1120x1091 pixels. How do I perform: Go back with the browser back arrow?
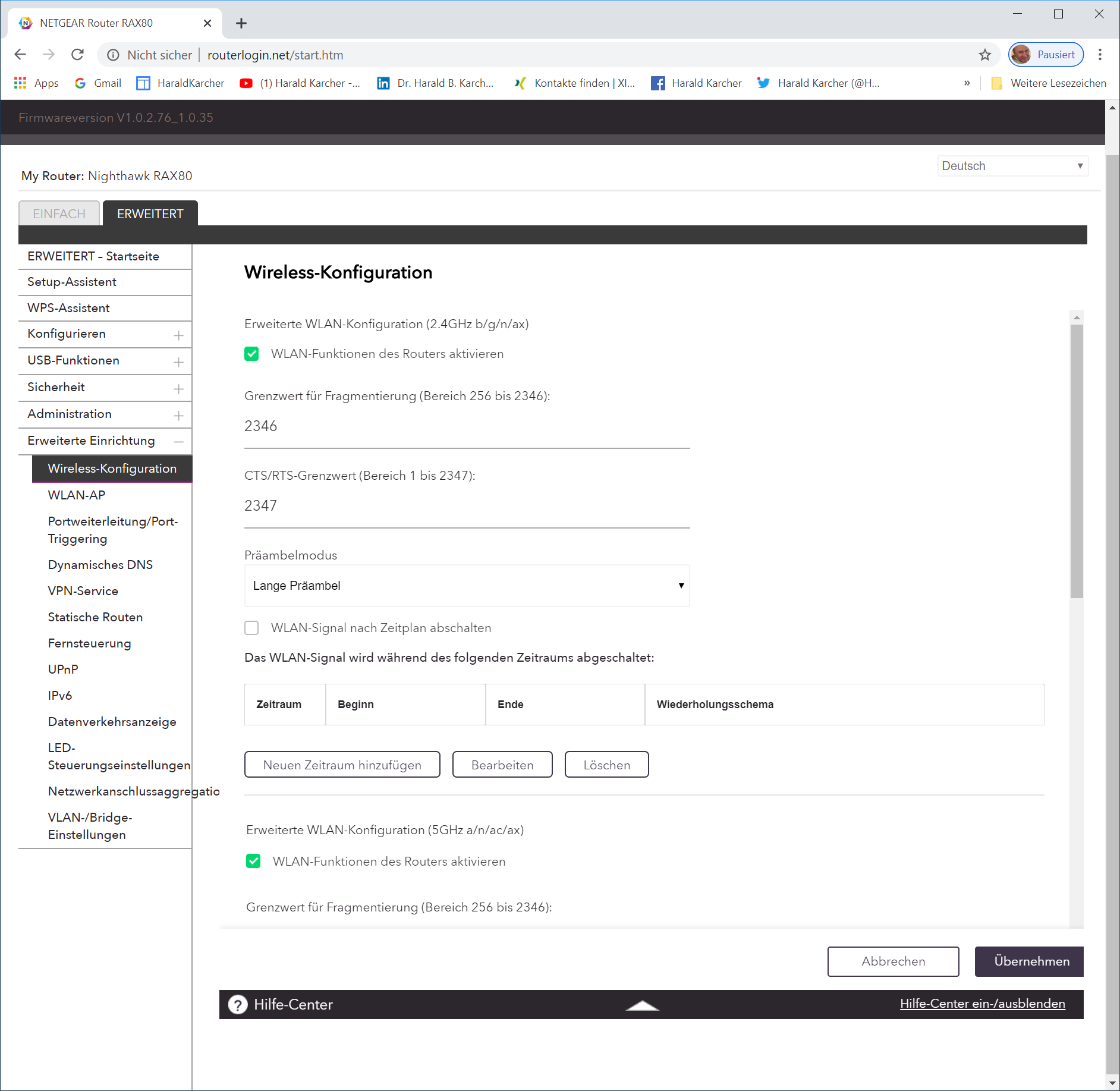point(20,55)
